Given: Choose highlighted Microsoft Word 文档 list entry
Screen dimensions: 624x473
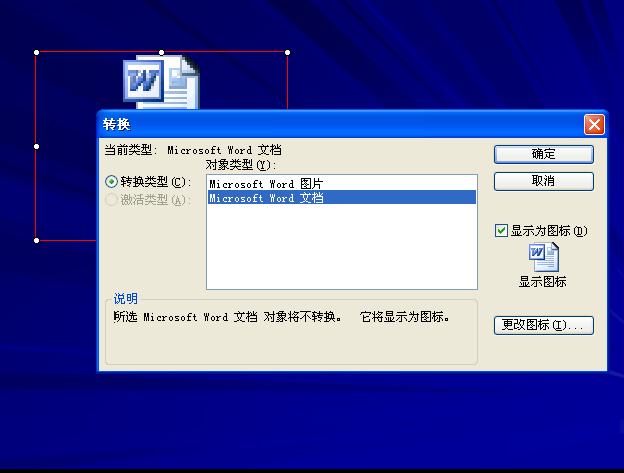Looking at the screenshot, I should (x=342, y=197).
